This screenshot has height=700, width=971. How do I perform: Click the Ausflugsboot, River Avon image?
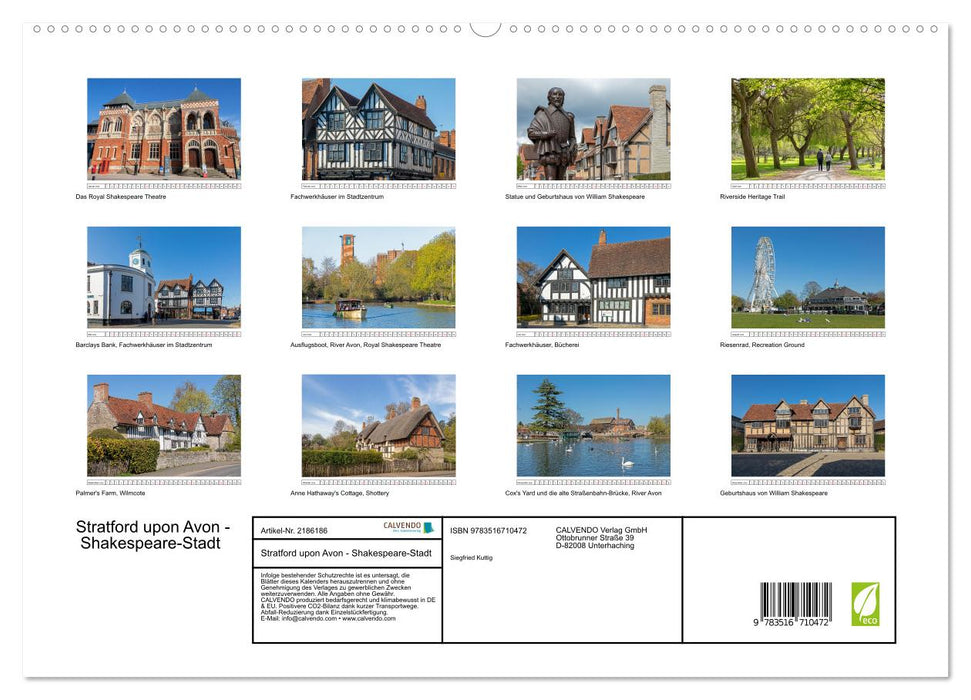pos(378,278)
